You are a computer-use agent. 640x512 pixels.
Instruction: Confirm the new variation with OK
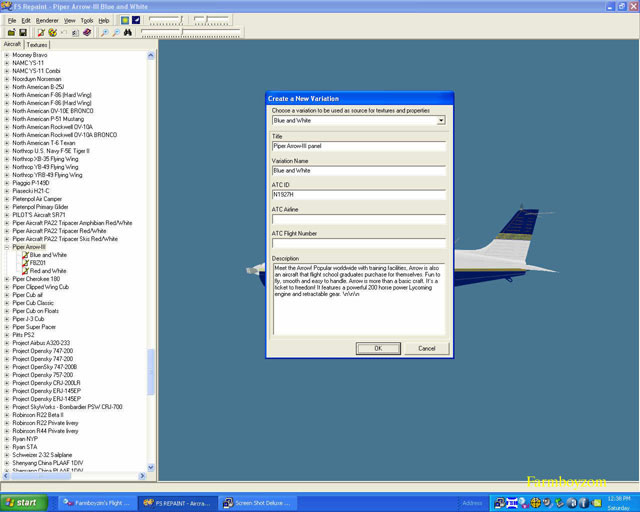(x=378, y=348)
